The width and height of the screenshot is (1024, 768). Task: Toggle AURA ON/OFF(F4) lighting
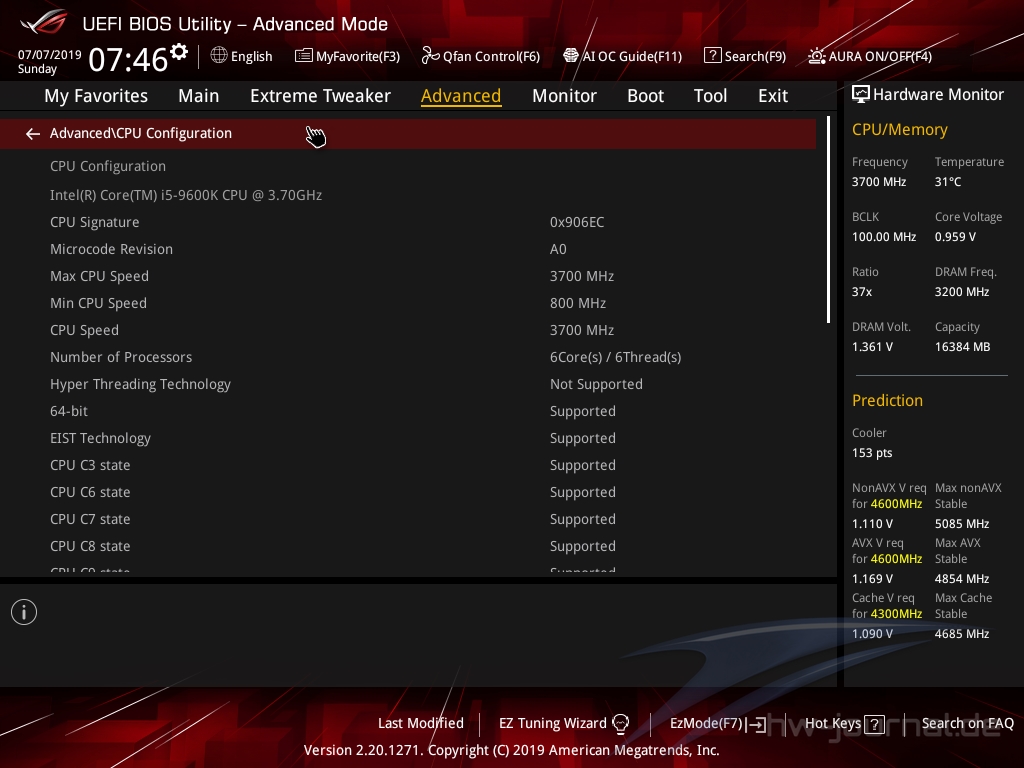click(x=870, y=56)
